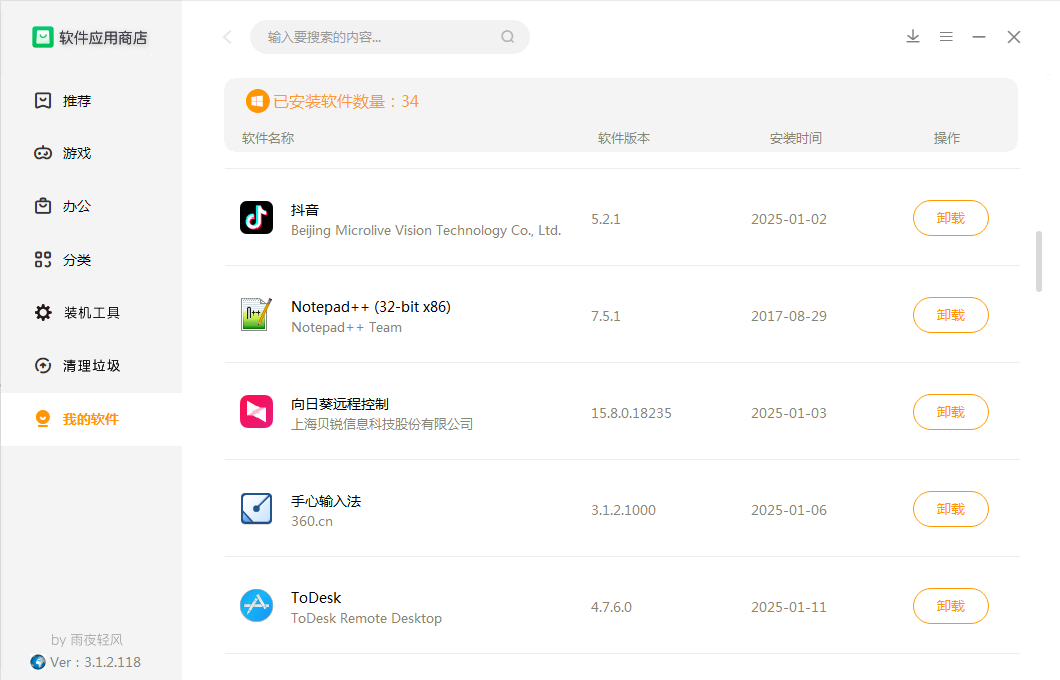Click the 360.cn publisher text
Viewport: 1060px width, 680px height.
point(312,521)
